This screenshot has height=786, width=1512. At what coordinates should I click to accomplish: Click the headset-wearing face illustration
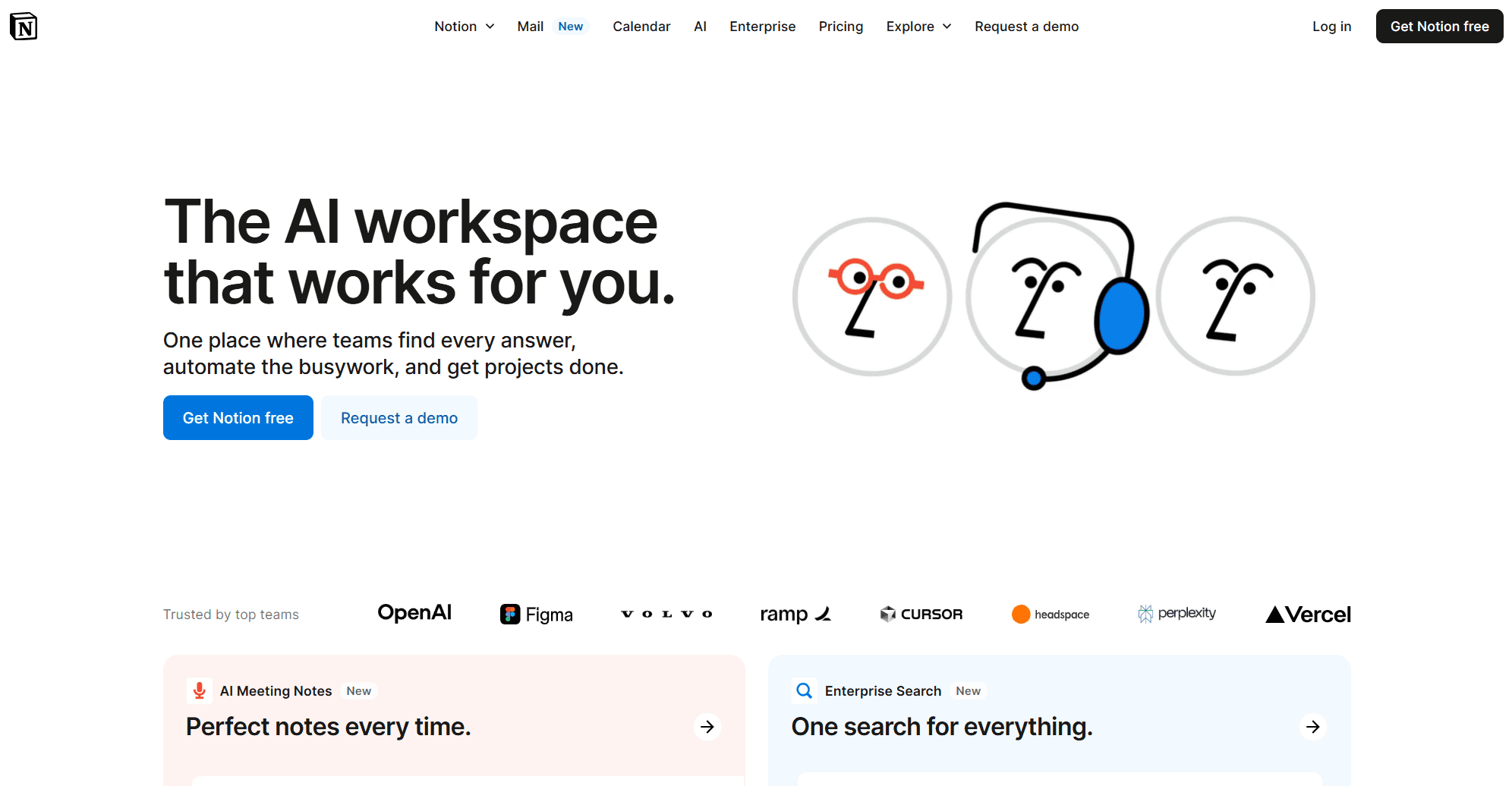click(x=1057, y=296)
